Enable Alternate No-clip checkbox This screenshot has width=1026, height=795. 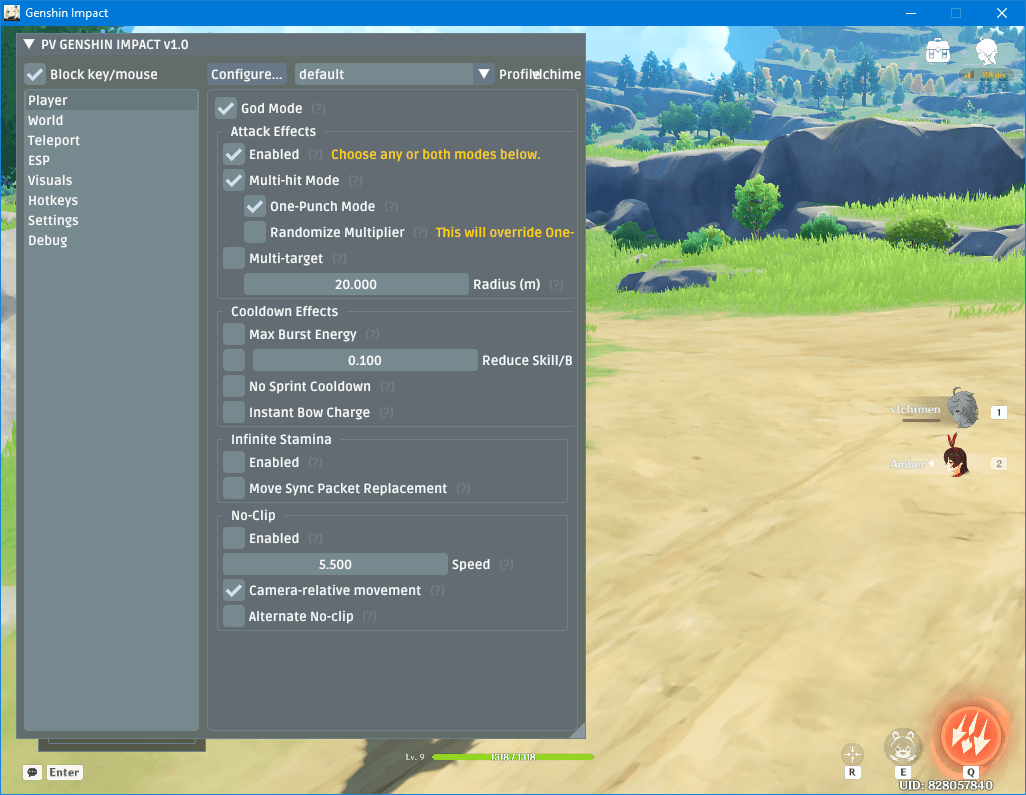(234, 616)
